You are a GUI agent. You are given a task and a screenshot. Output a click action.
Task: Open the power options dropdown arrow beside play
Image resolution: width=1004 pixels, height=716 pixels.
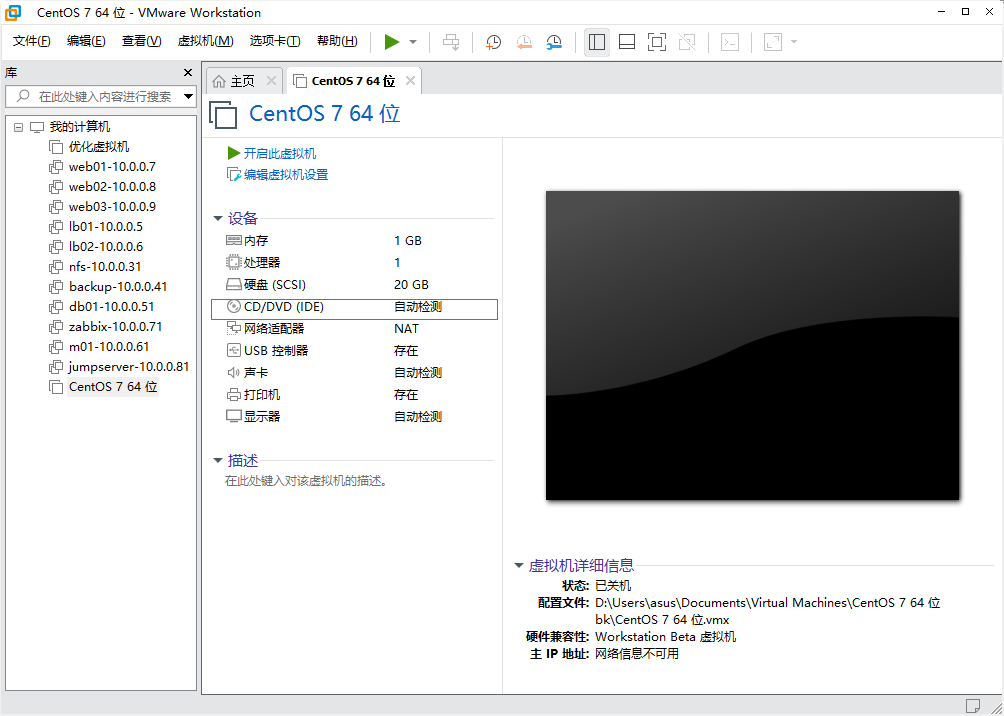[413, 42]
